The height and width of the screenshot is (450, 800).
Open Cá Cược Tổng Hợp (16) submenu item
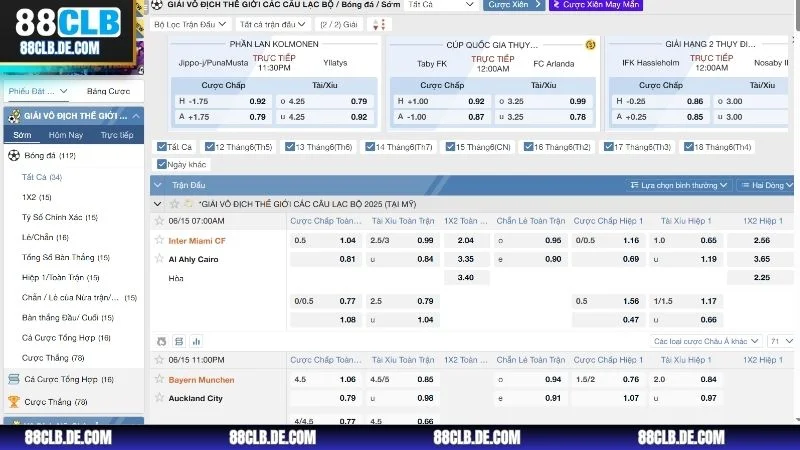66,338
